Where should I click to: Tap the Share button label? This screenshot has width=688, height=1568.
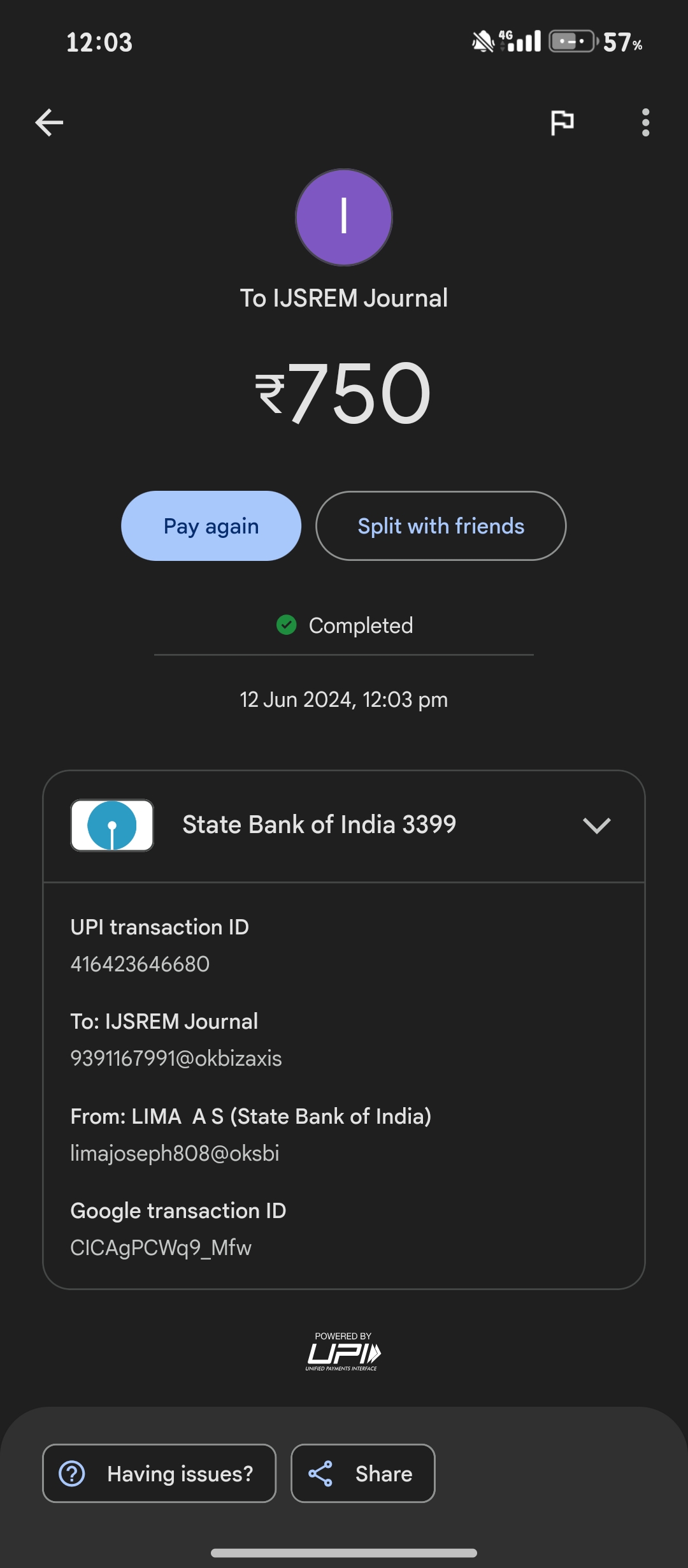(383, 1474)
